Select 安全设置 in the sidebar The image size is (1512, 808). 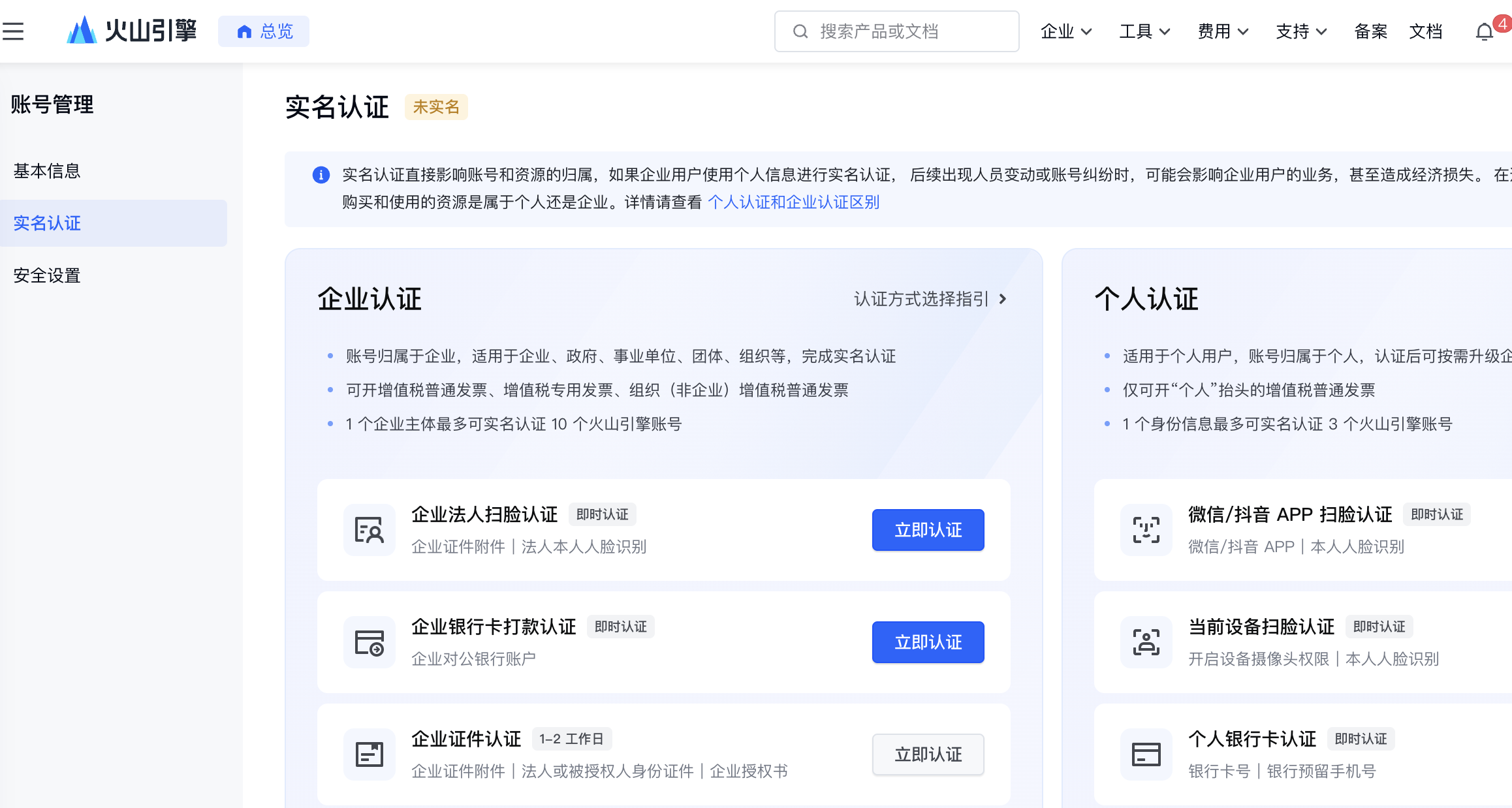click(47, 275)
